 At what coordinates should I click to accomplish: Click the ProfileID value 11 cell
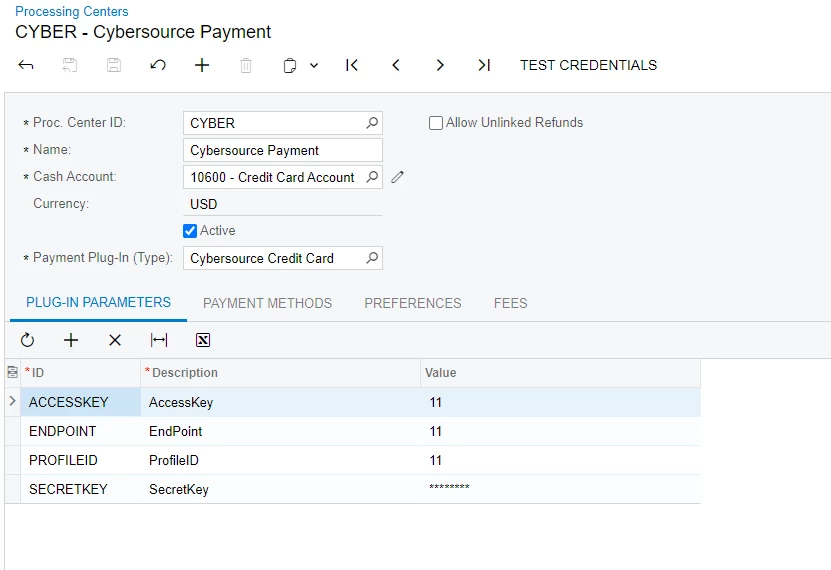coord(560,460)
